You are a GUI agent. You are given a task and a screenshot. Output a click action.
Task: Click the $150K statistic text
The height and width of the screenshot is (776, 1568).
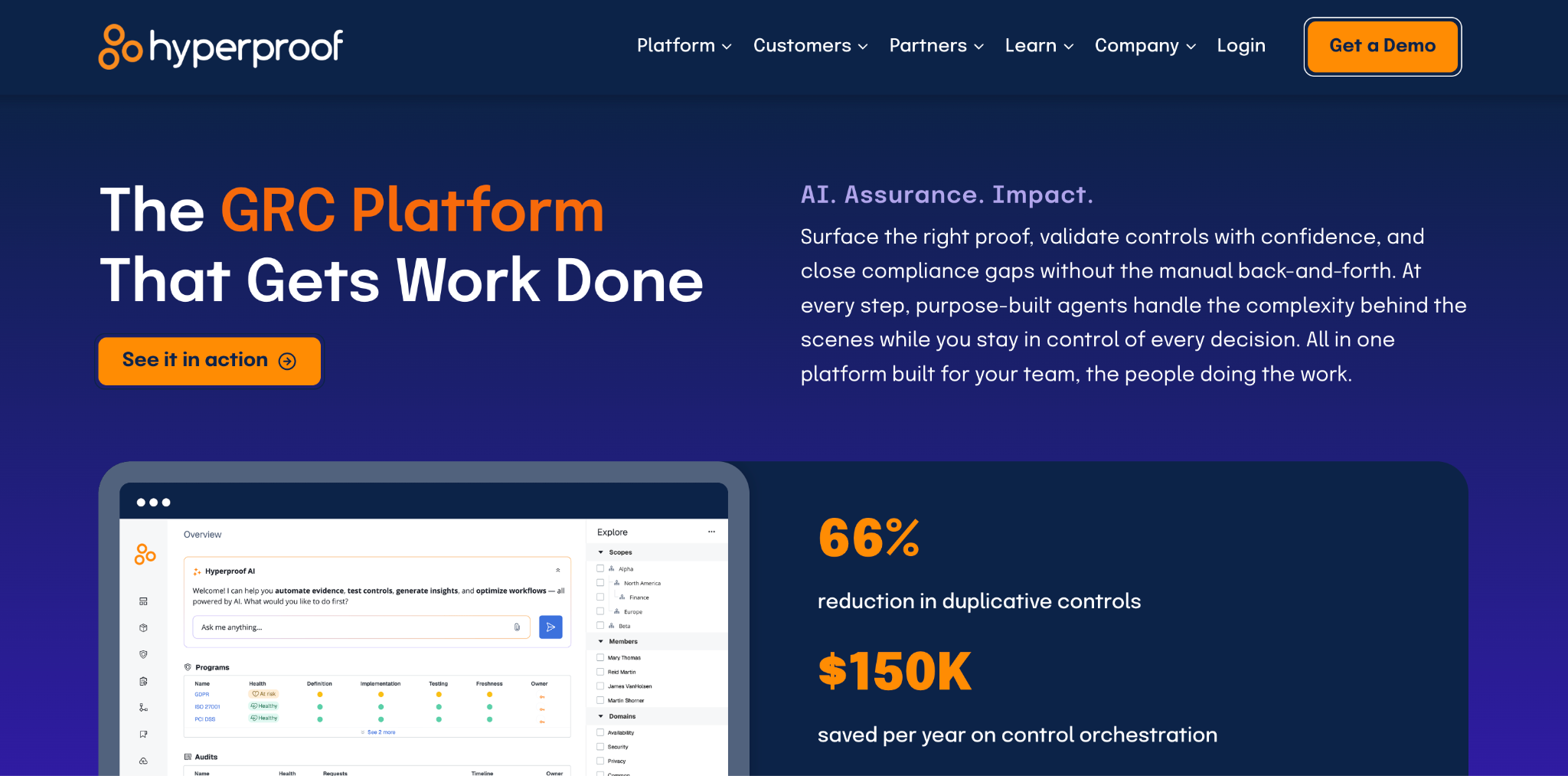(x=895, y=672)
